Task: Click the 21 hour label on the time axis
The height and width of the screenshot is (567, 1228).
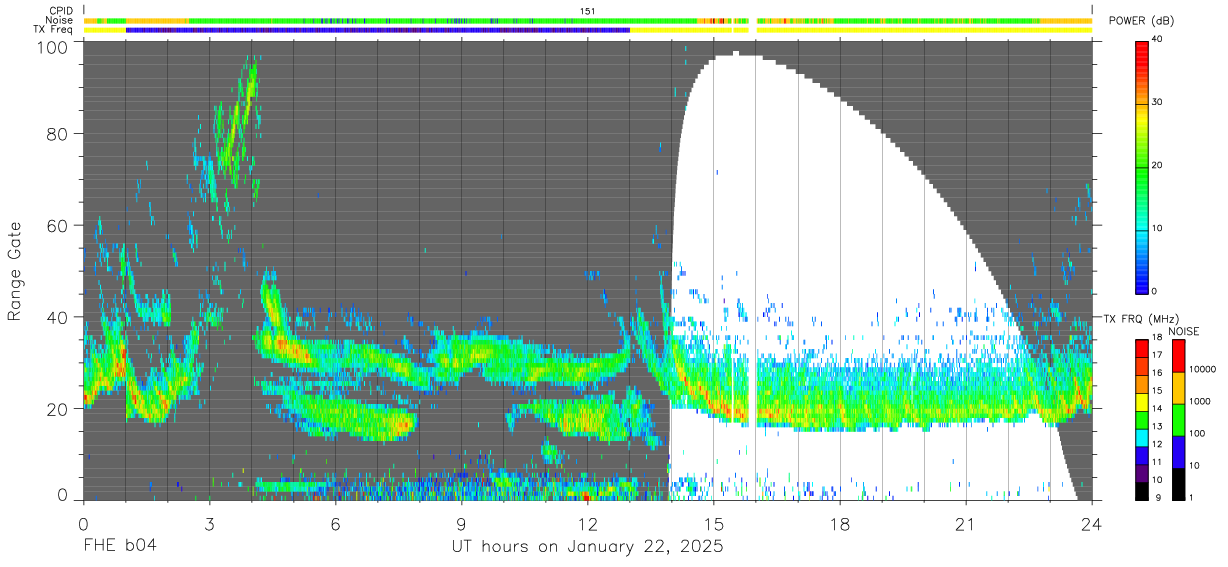Action: [966, 524]
